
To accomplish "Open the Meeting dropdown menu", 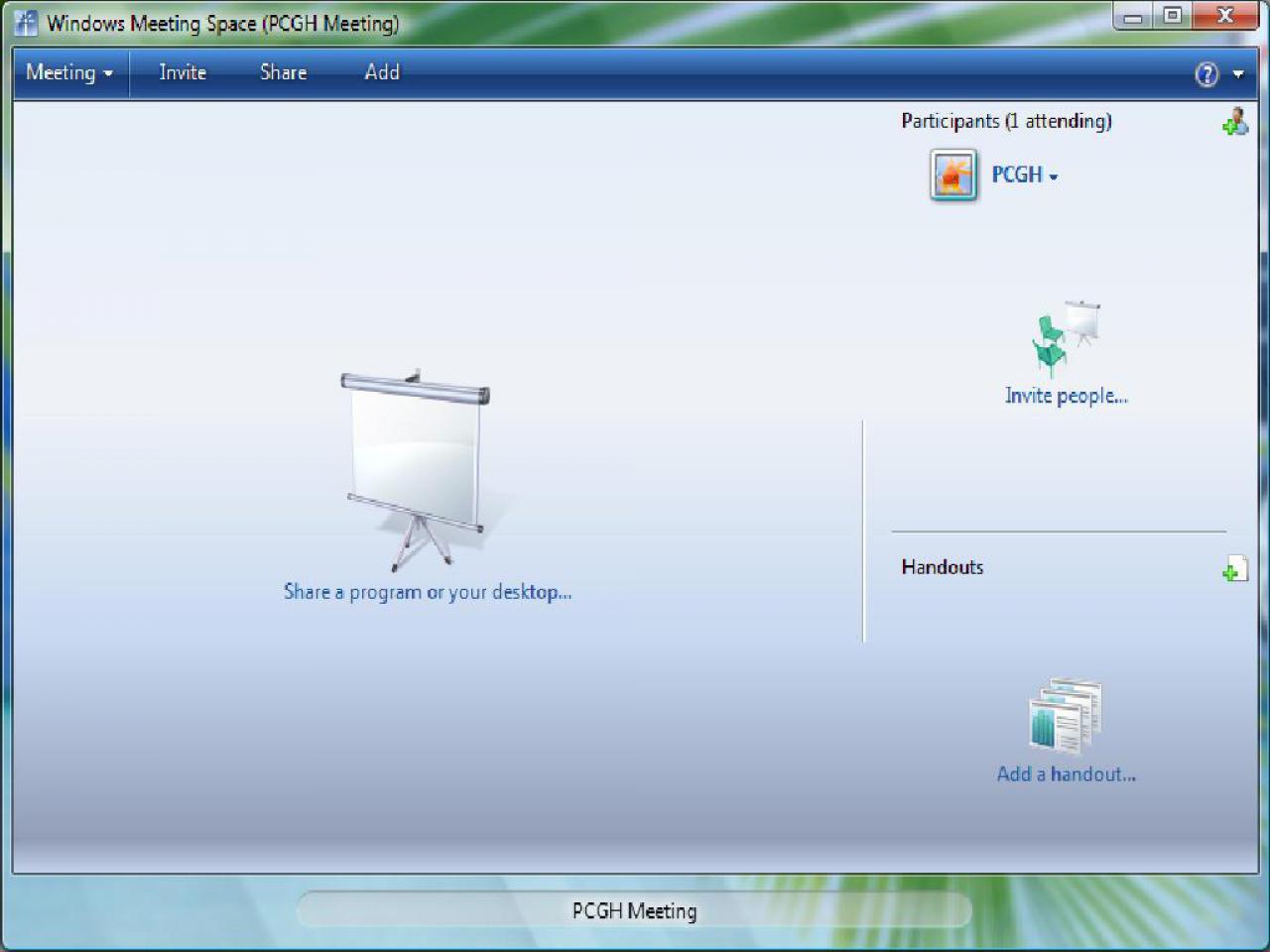I will pos(68,72).
